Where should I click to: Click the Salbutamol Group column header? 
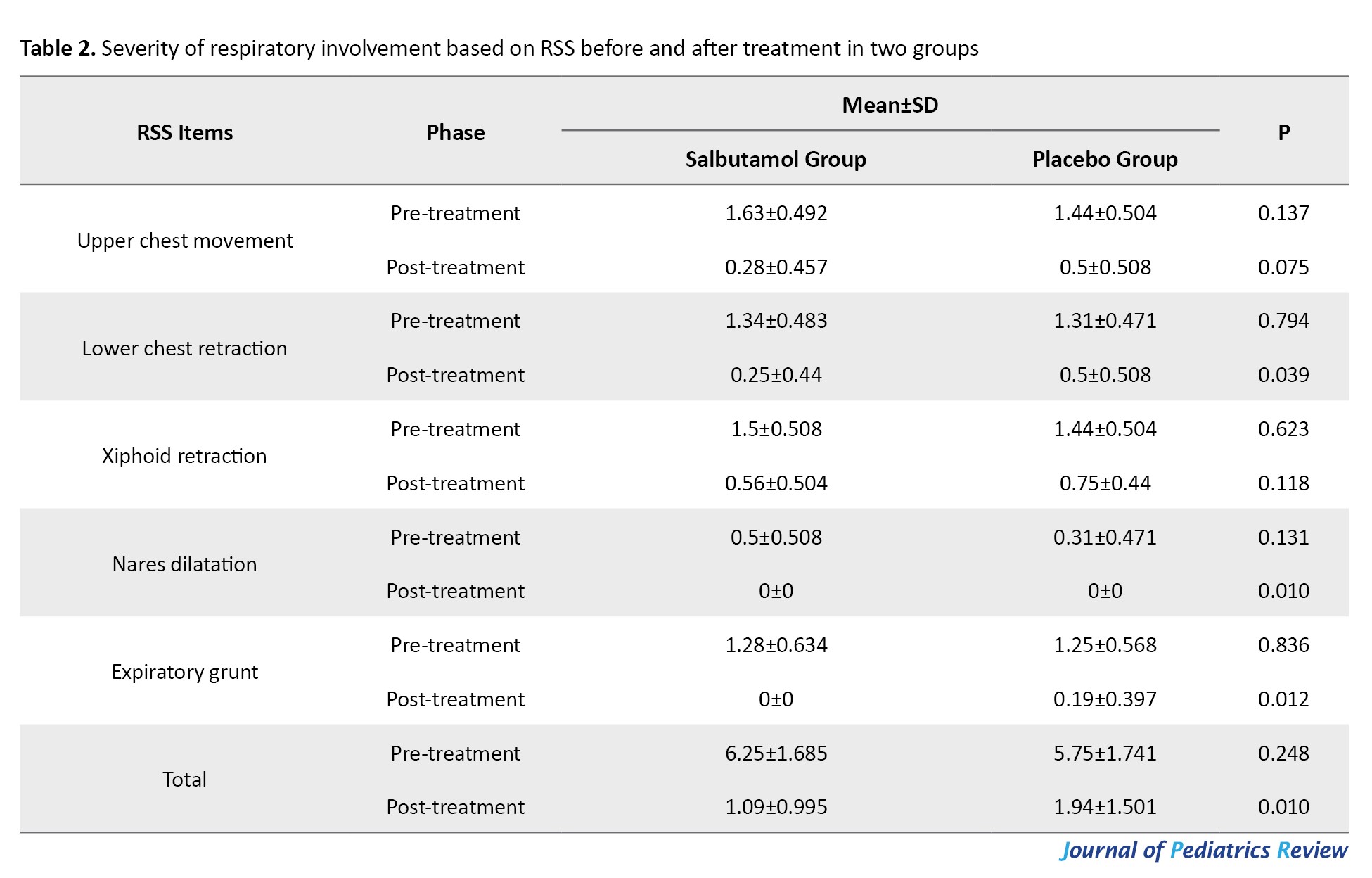pos(776,159)
